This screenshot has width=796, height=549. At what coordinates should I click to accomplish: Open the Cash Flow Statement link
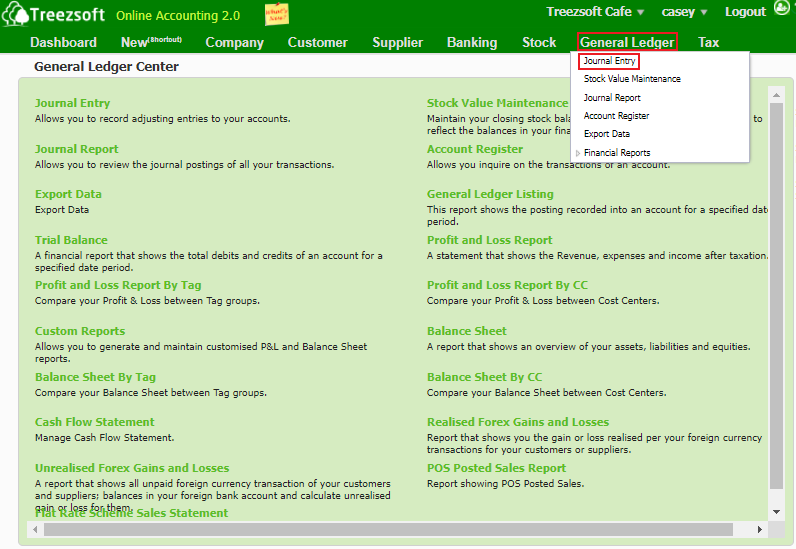pyautogui.click(x=94, y=422)
